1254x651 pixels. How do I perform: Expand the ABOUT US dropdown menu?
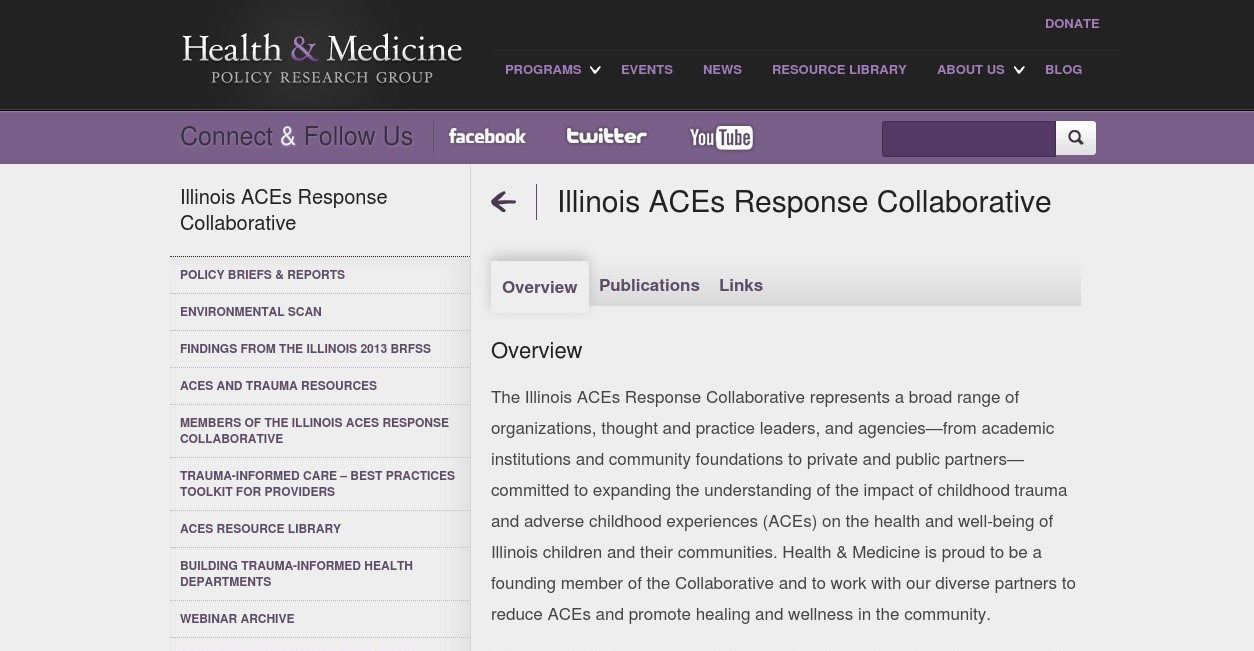970,70
